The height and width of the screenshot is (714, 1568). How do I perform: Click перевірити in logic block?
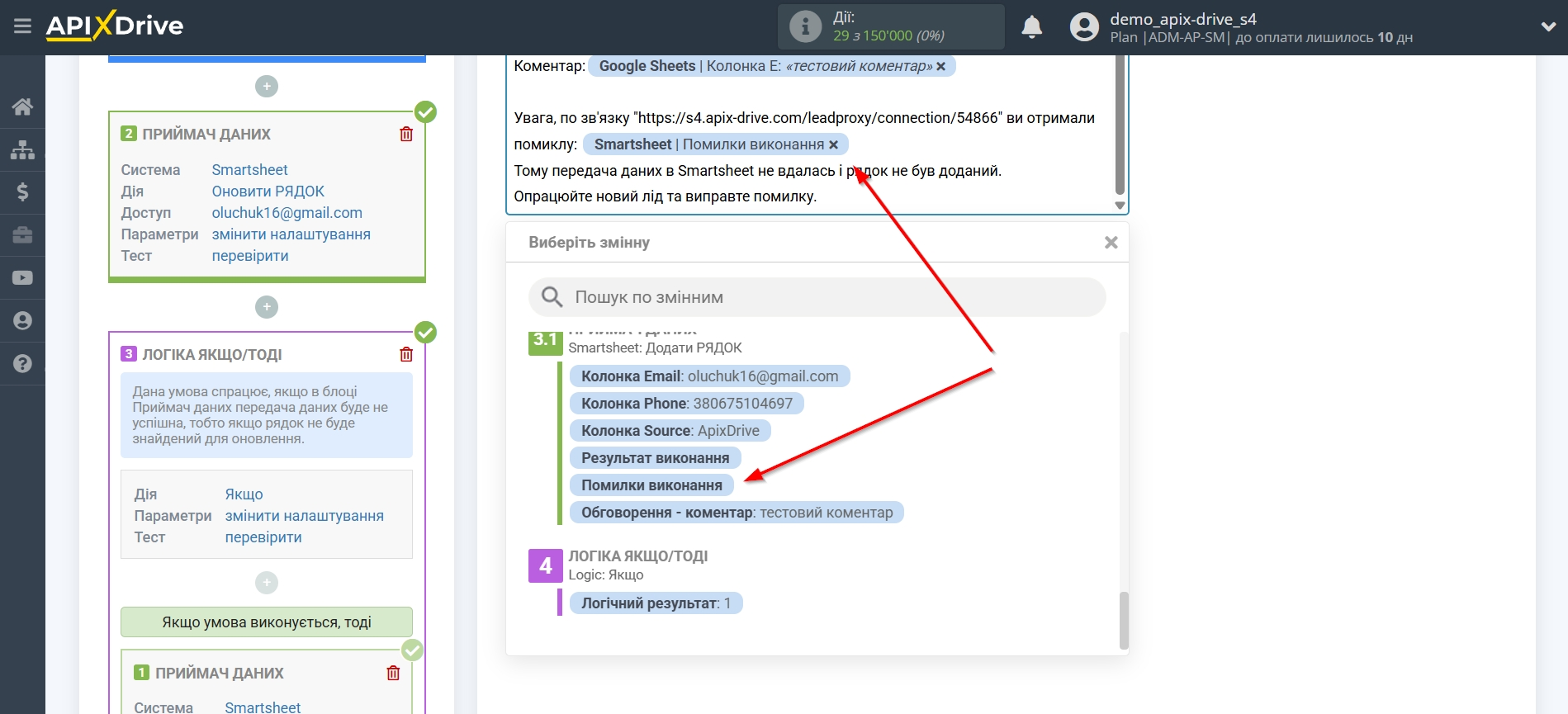[263, 537]
